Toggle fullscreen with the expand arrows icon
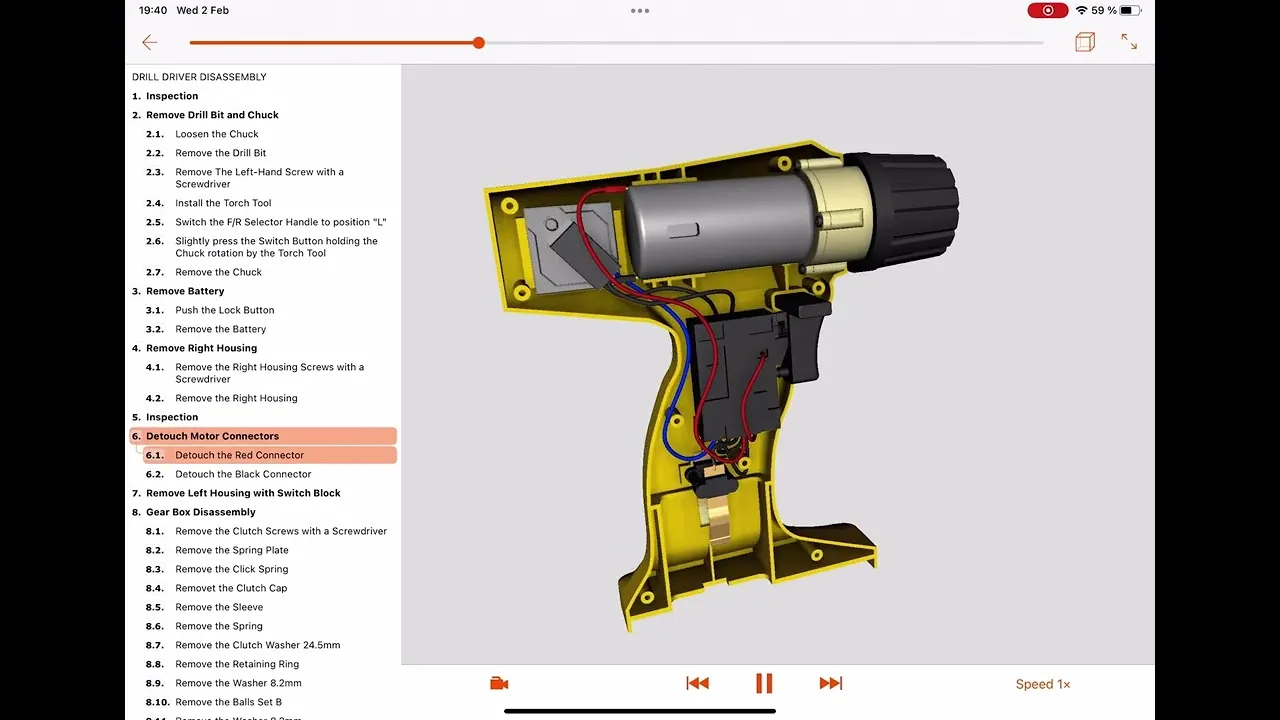 (1129, 42)
